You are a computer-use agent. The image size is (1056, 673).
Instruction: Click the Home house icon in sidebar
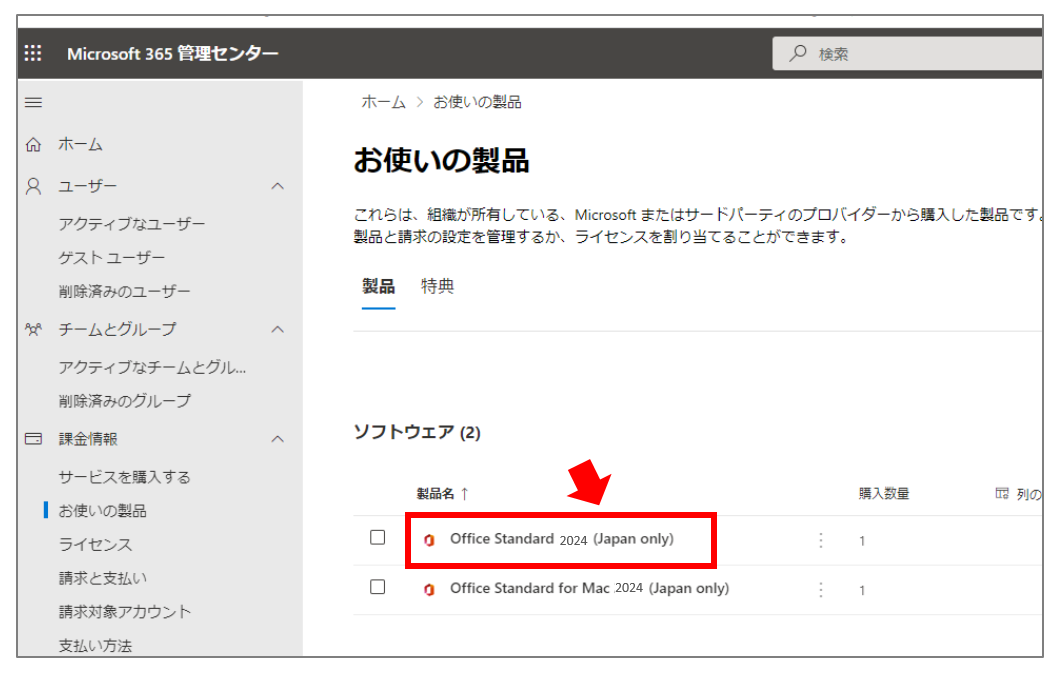click(34, 145)
